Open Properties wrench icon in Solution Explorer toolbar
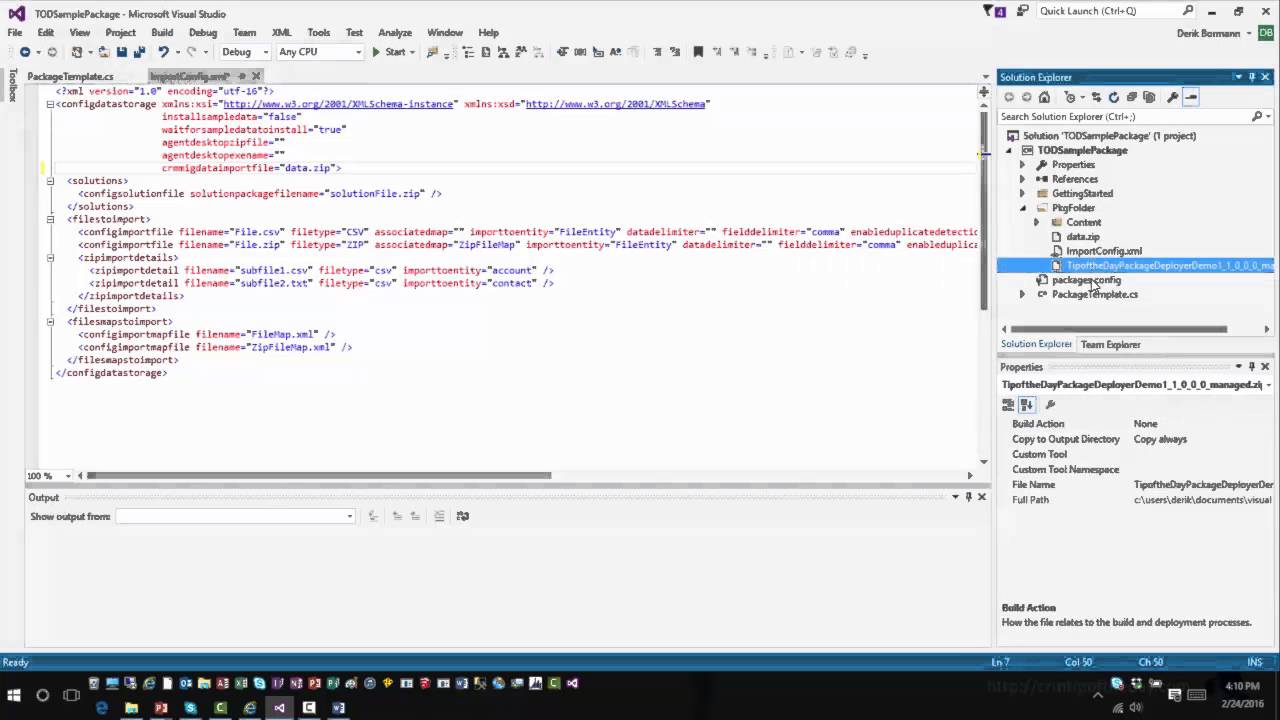This screenshot has height=720, width=1280. pyautogui.click(x=1172, y=97)
